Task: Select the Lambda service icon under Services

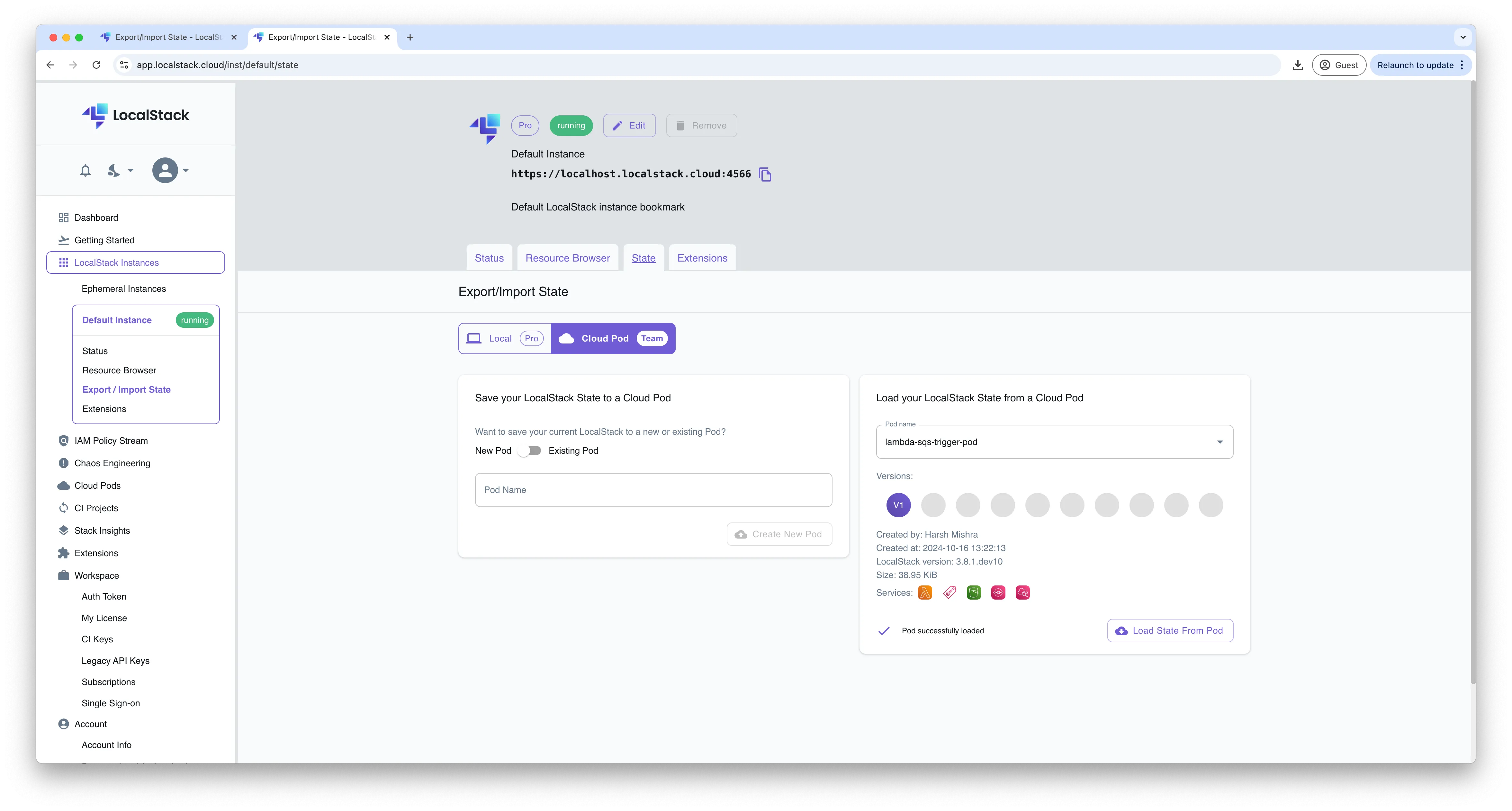Action: [925, 592]
